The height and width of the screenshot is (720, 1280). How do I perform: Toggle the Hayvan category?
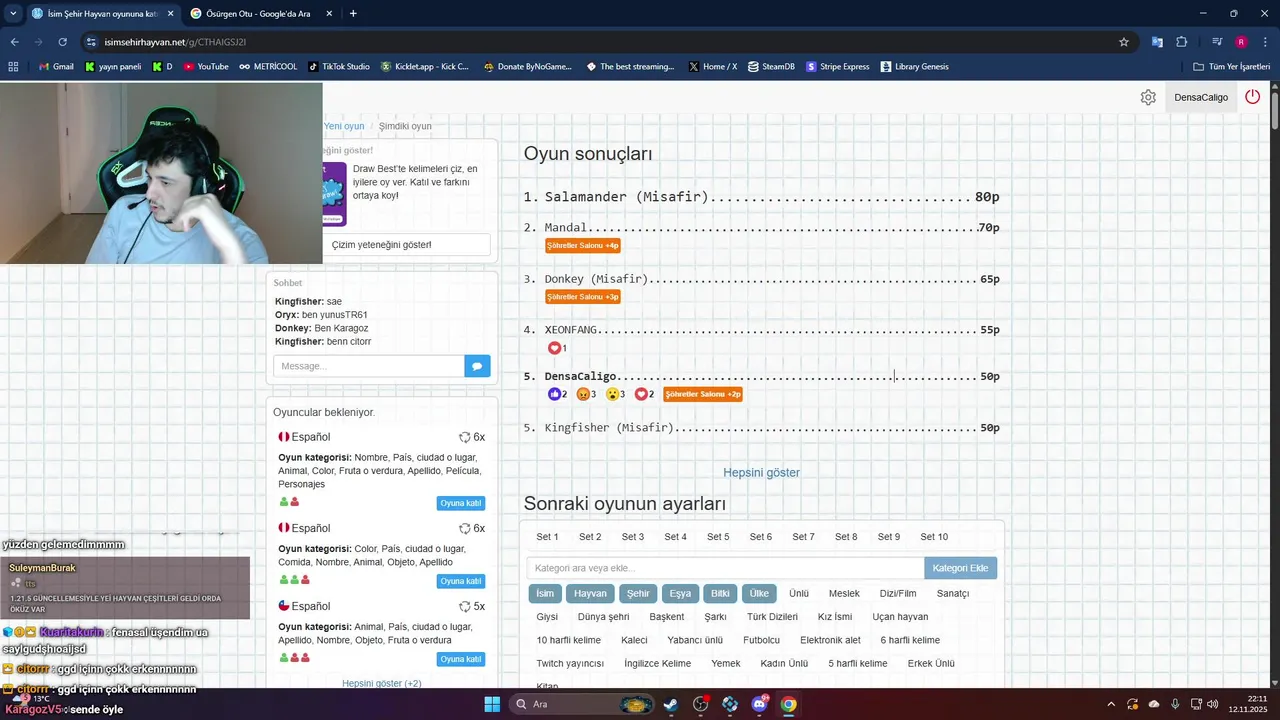[590, 593]
